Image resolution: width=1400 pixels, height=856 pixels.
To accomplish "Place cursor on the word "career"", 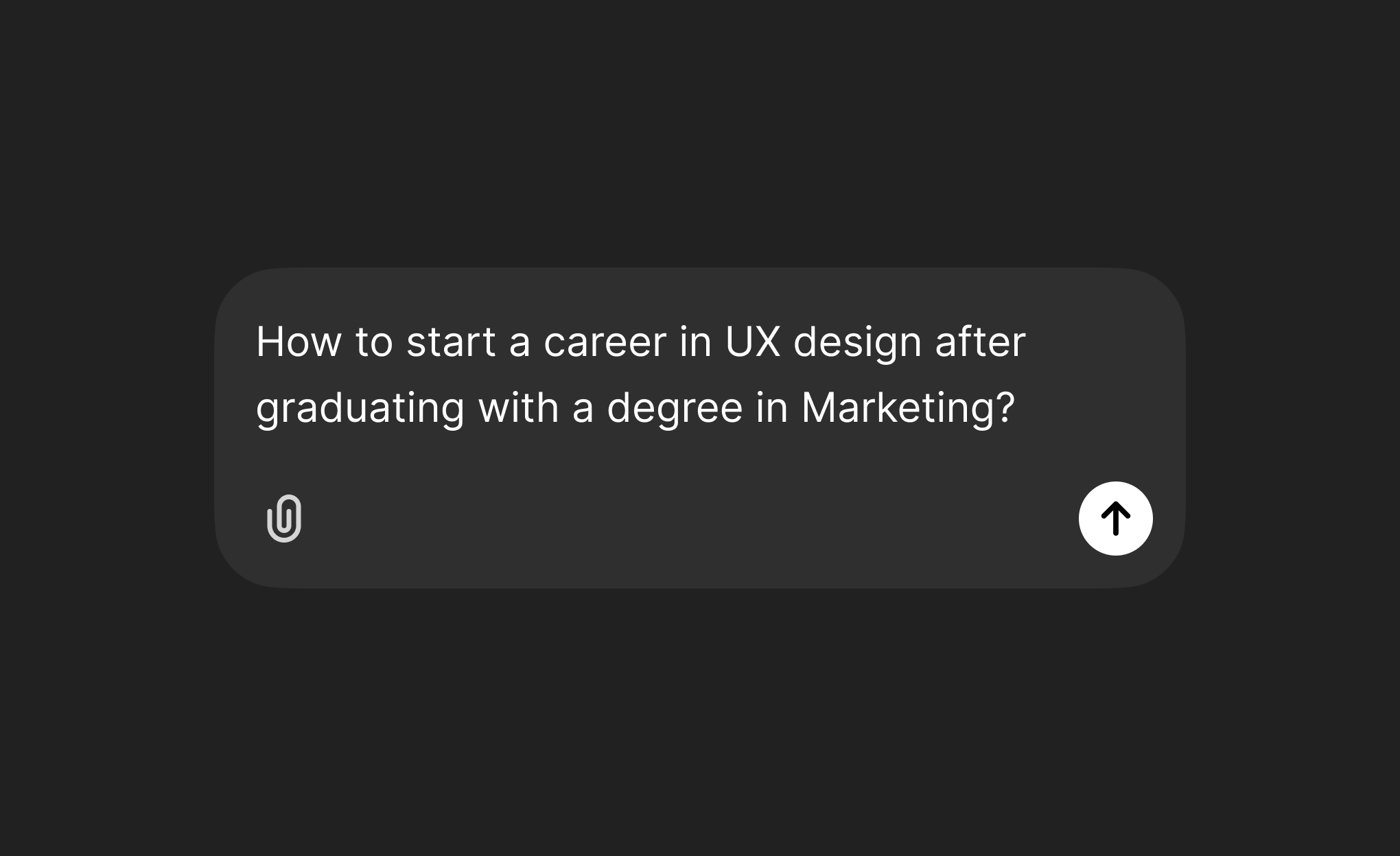I will click(605, 342).
